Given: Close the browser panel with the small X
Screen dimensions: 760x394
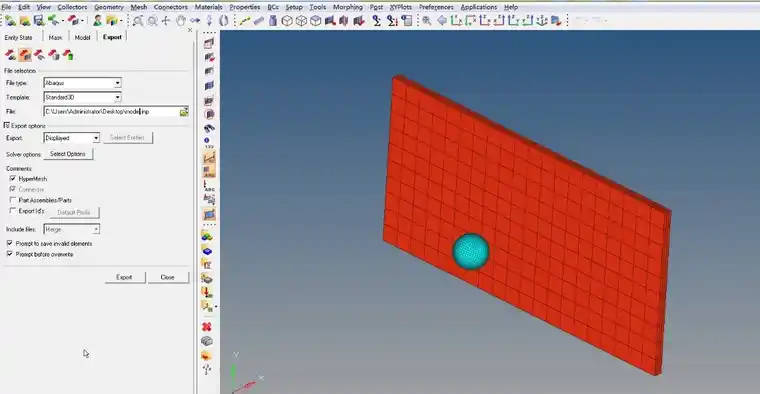Looking at the screenshot, I should (190, 30).
